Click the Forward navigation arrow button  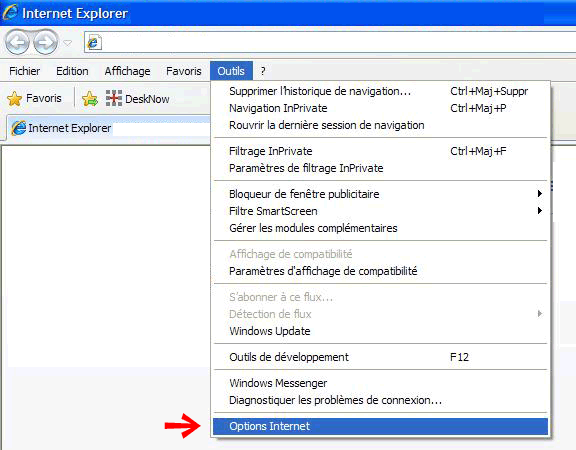click(x=46, y=42)
